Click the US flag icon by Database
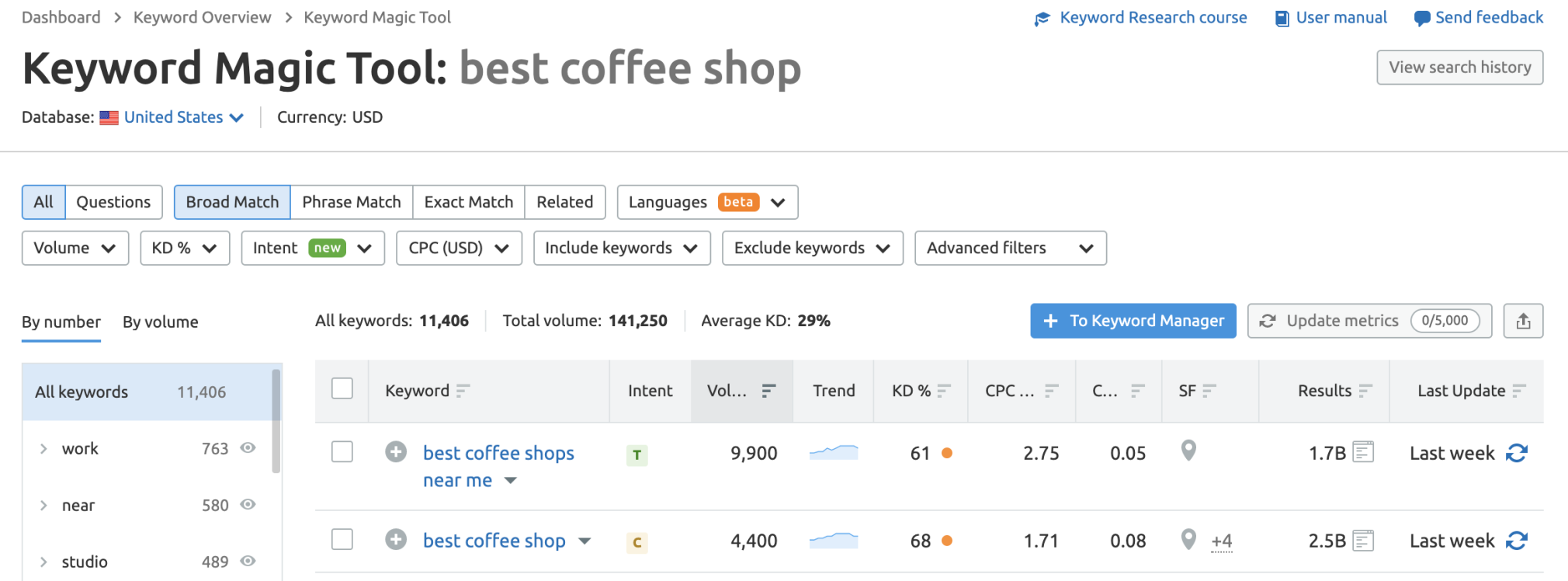This screenshot has width=1568, height=581. 109,117
